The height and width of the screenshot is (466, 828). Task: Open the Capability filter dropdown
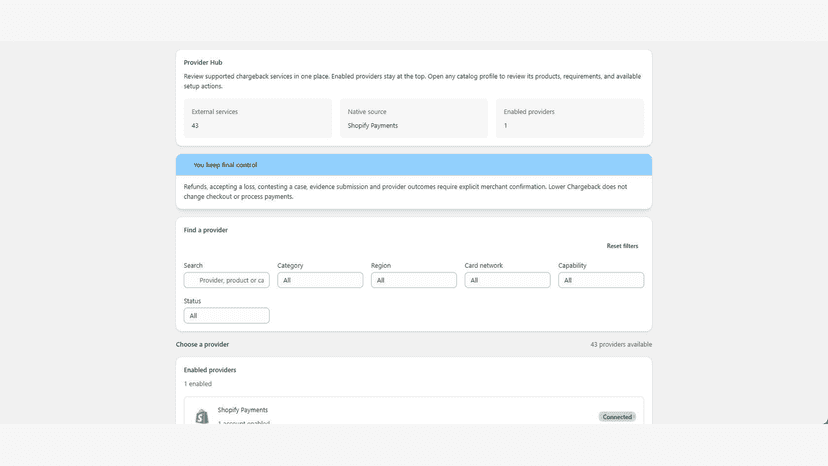click(x=601, y=280)
